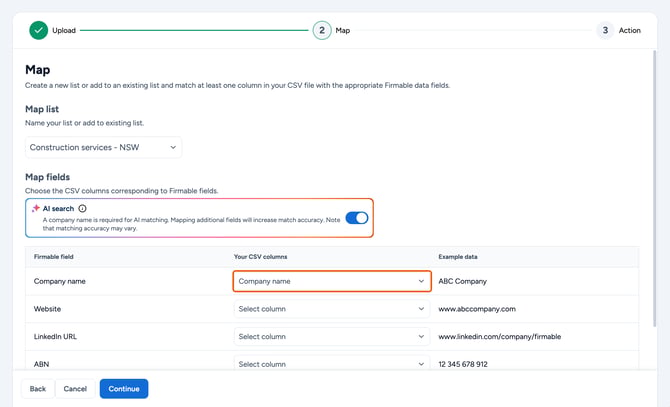
Task: Click the green Upload step checkmark icon
Action: [38, 30]
